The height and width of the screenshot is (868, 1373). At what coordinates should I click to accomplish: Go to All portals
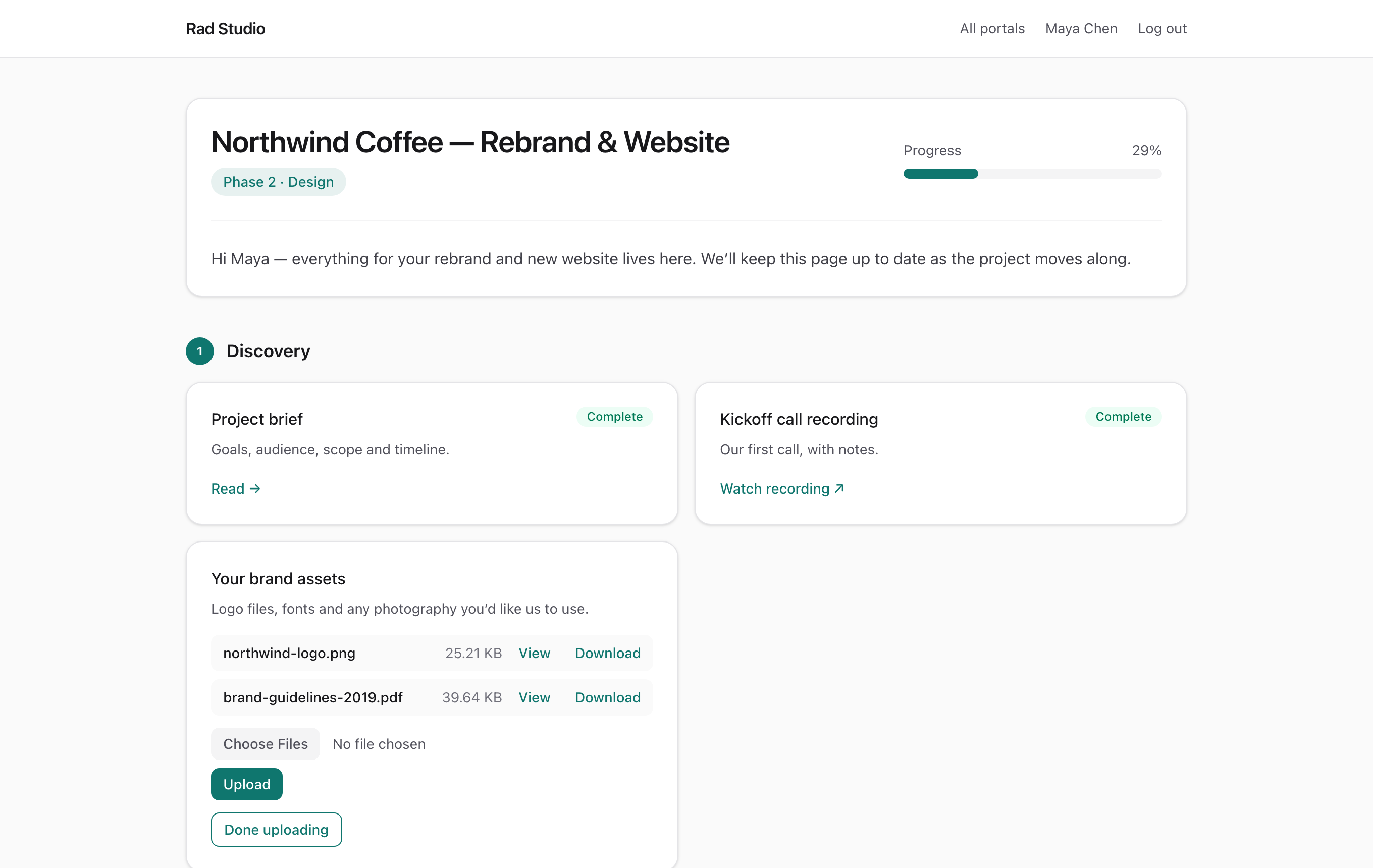point(991,28)
